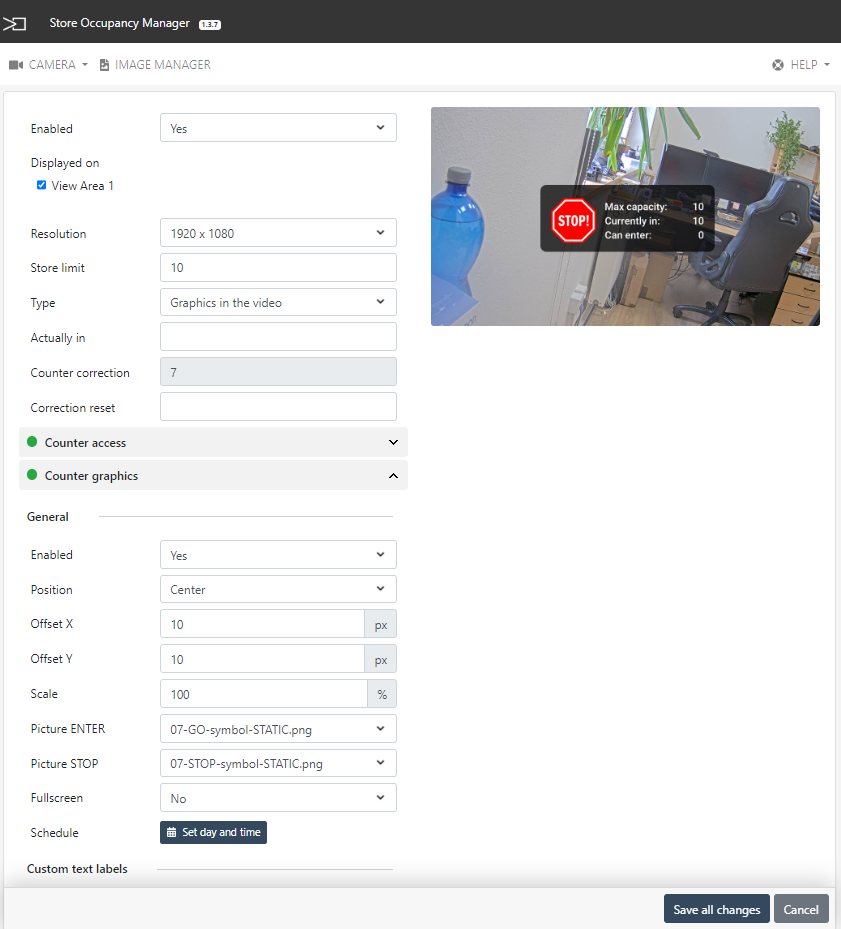Click the Displayed on label
The height and width of the screenshot is (929, 841).
pos(65,163)
